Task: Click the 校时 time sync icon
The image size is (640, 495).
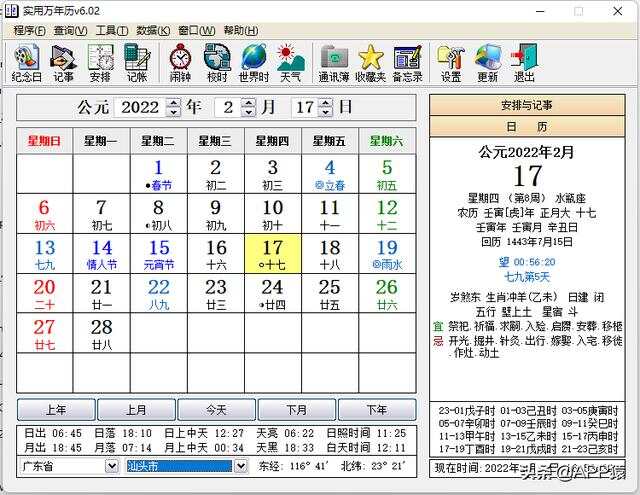Action: coord(217,63)
